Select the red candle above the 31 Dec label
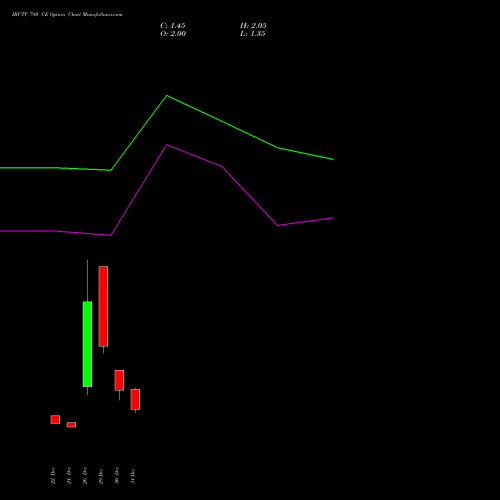Image resolution: width=500 pixels, height=500 pixels. 135,399
